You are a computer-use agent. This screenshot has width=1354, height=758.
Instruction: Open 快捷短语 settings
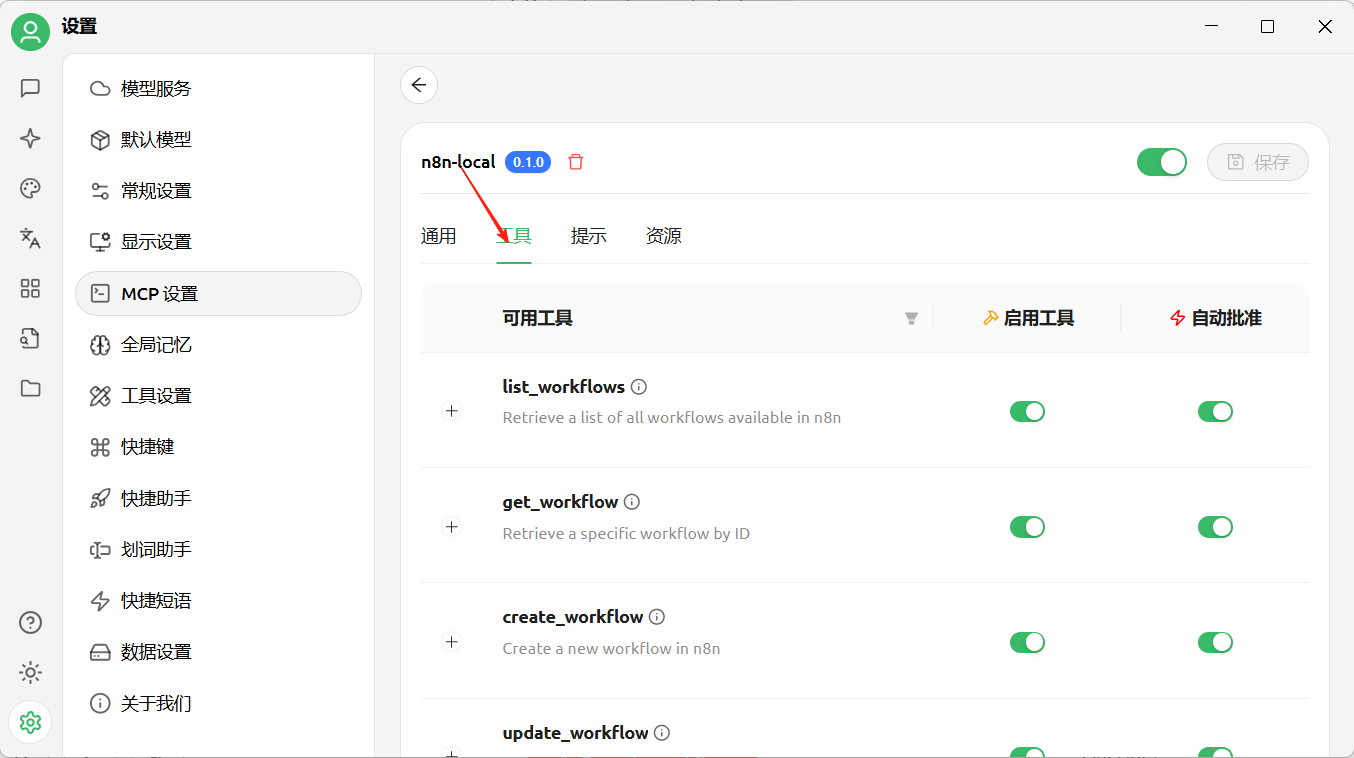(x=218, y=601)
